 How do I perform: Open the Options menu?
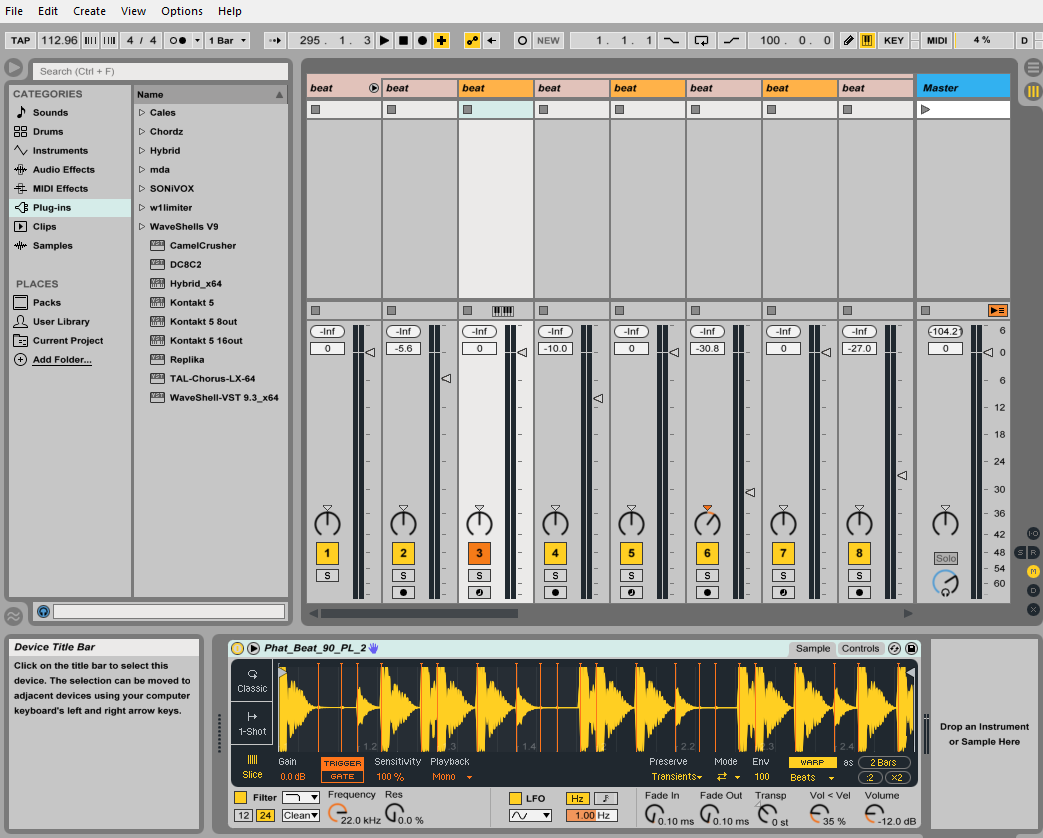[181, 11]
